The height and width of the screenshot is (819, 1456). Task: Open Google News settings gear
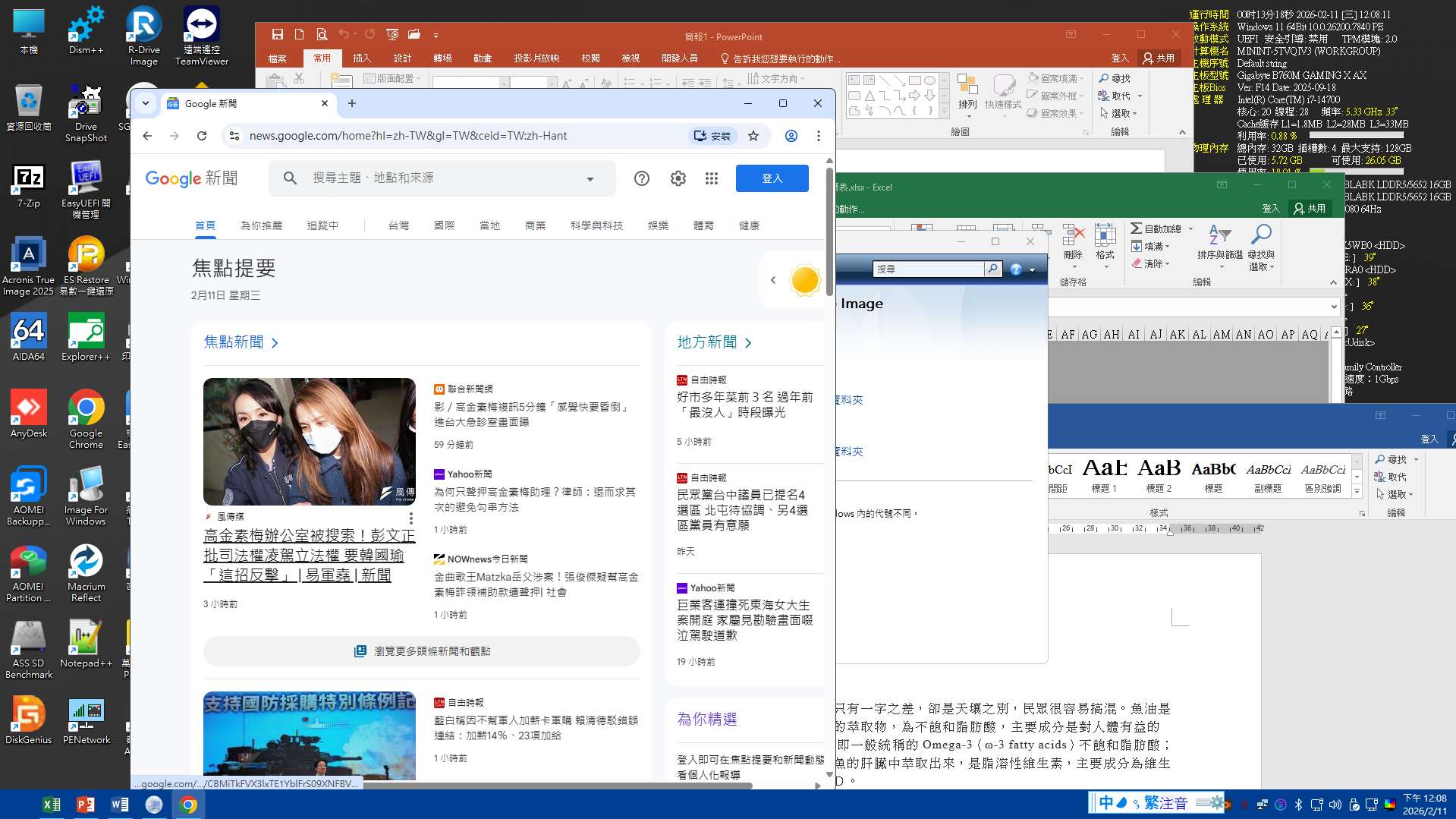coord(678,178)
